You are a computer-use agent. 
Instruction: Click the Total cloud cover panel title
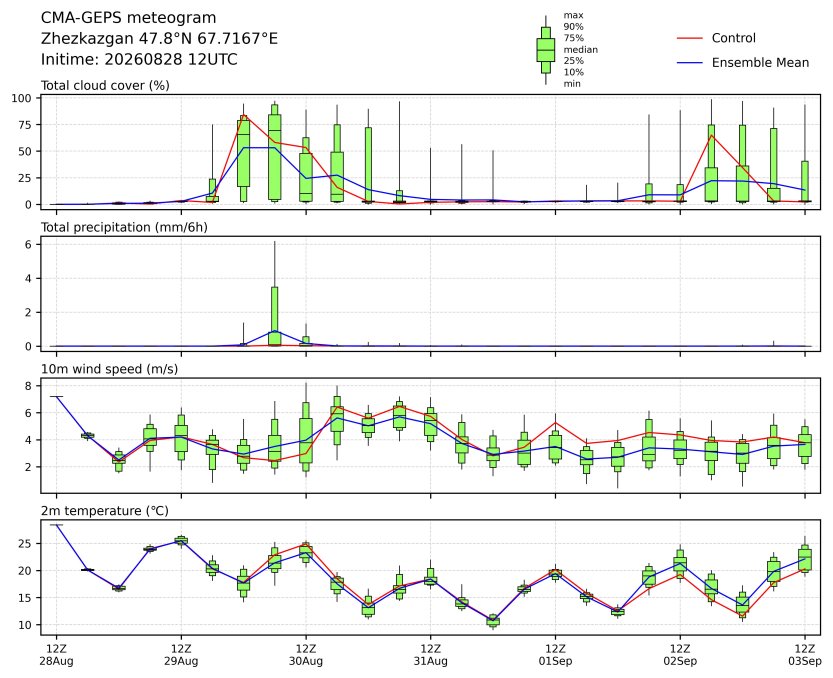click(x=105, y=86)
